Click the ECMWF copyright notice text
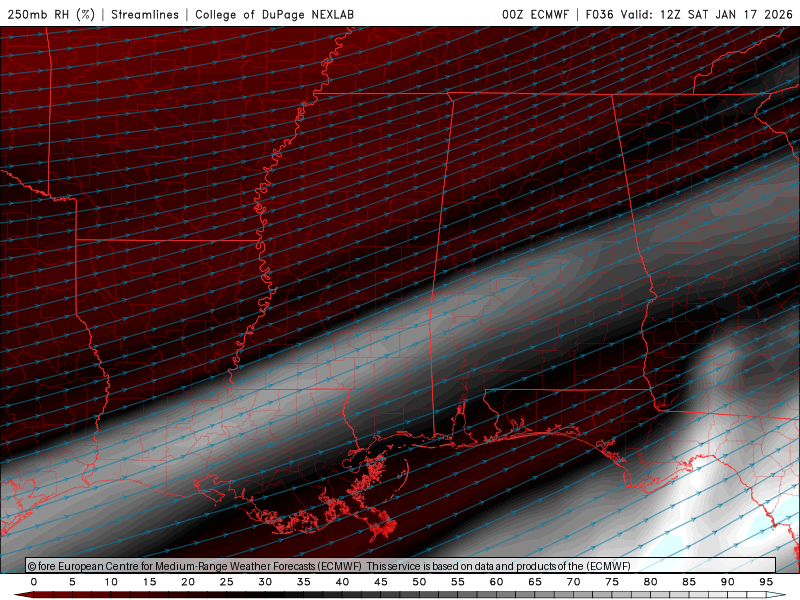 pyautogui.click(x=329, y=566)
